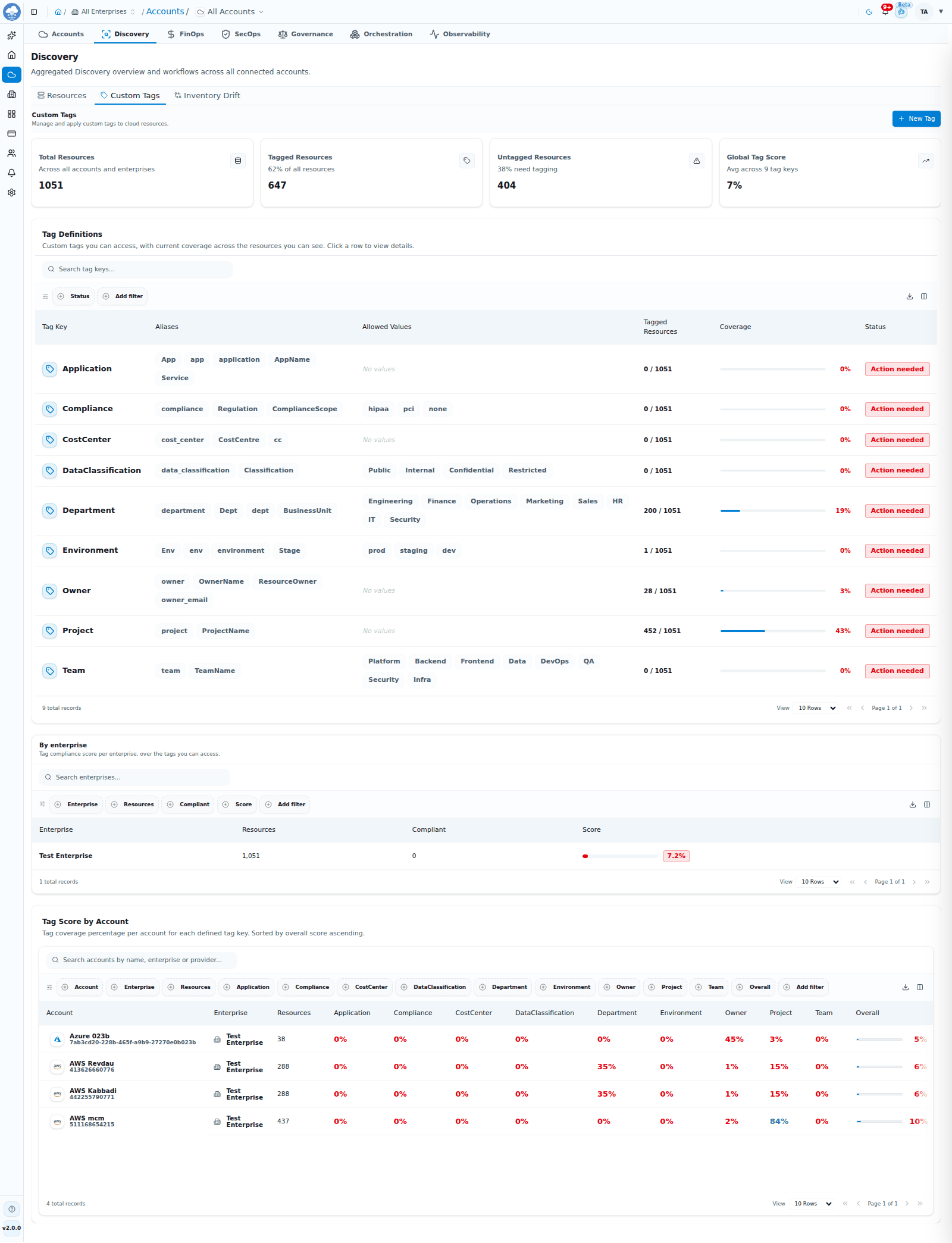
Task: Open the Beta chat icon
Action: (901, 12)
